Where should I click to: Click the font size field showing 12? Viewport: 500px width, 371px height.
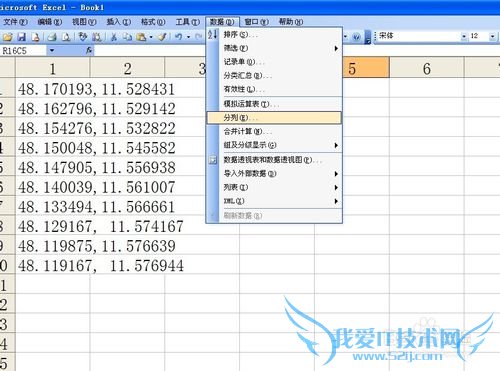(479, 37)
